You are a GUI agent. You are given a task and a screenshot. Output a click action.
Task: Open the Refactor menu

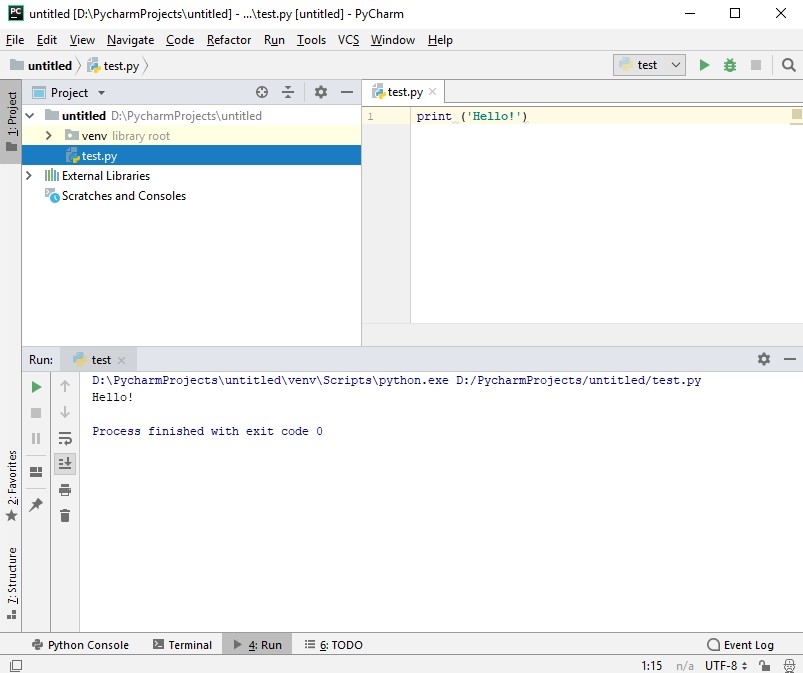229,40
